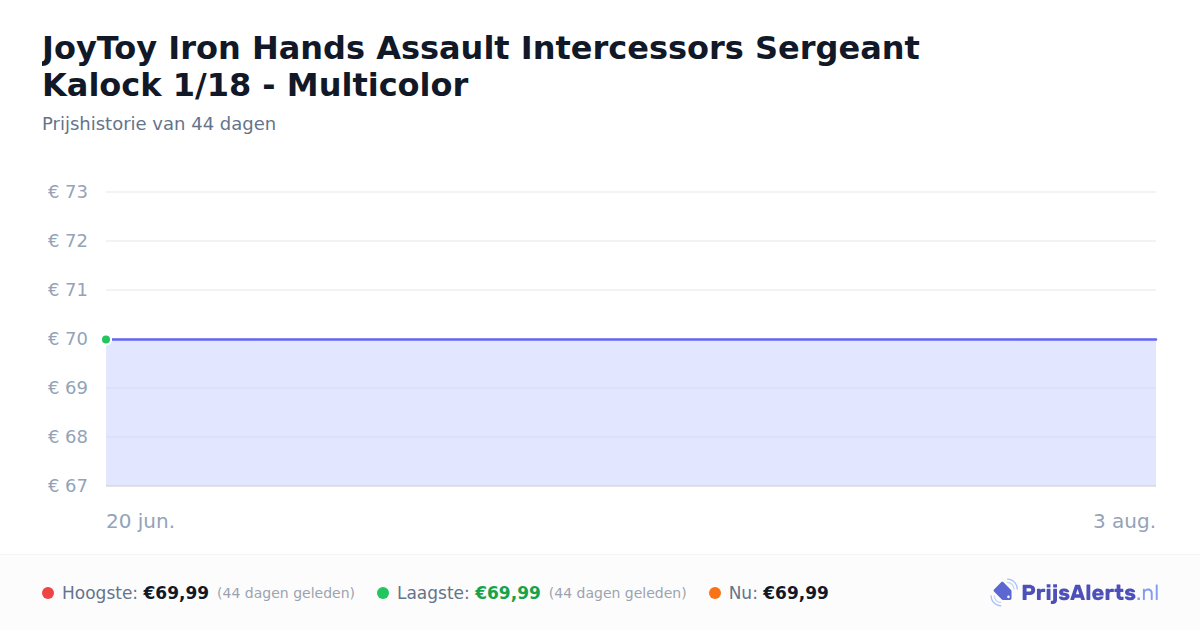
Task: Click the green Laagste legend dot
Action: tap(383, 593)
